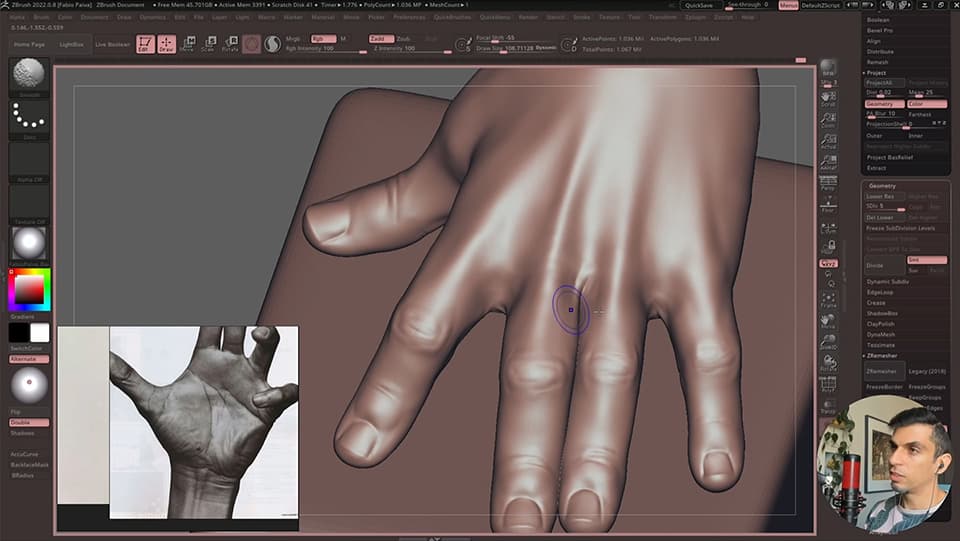Expand the ClayPolish section
The width and height of the screenshot is (960, 541).
click(880, 324)
